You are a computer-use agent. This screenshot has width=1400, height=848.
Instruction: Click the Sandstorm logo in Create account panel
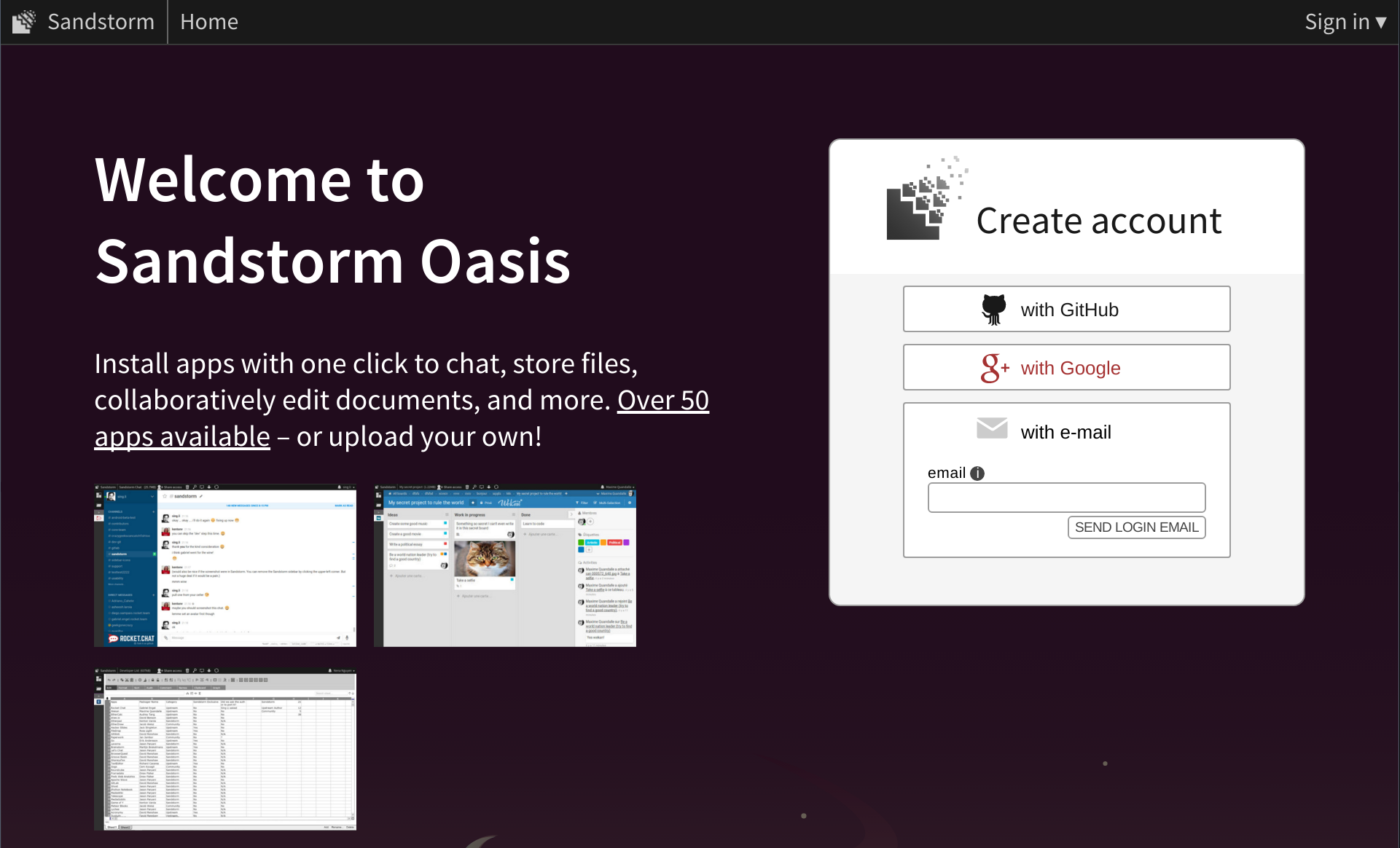pyautogui.click(x=927, y=198)
